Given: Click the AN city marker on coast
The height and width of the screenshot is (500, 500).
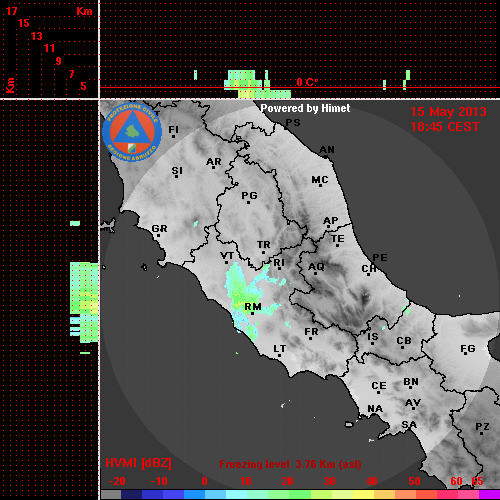Looking at the screenshot, I should click(327, 151).
